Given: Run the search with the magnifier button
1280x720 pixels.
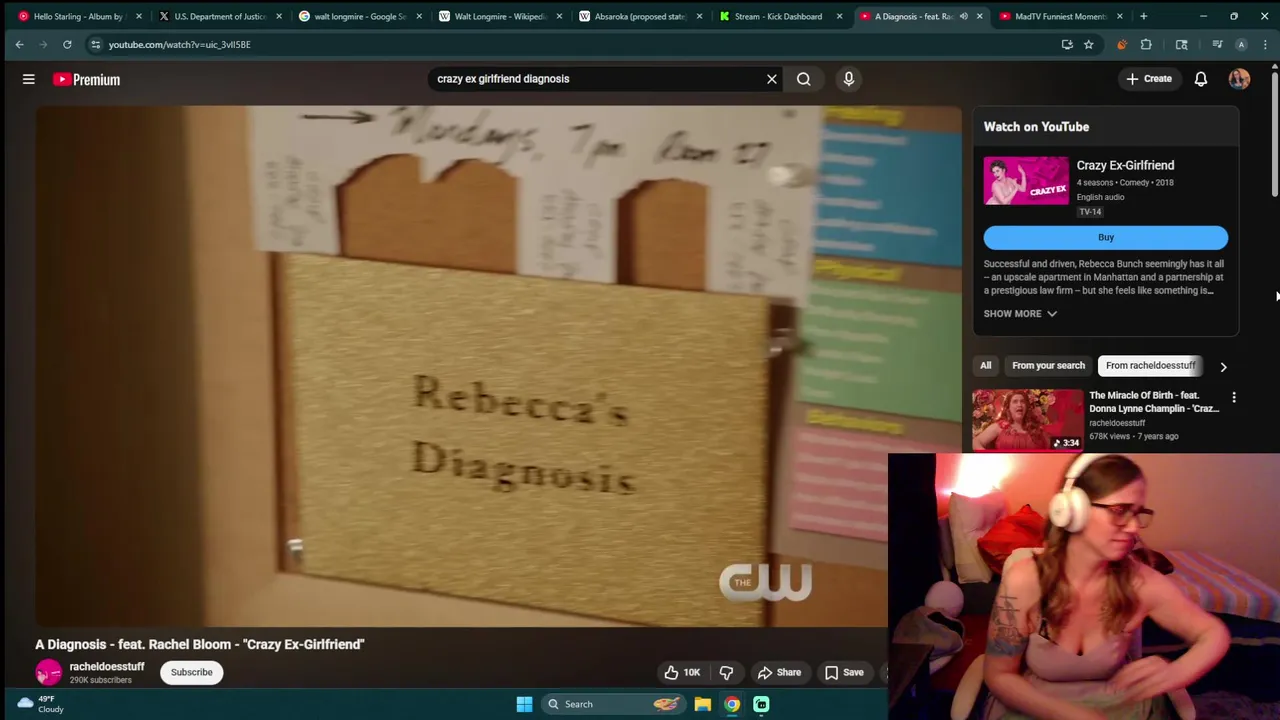Looking at the screenshot, I should click(x=804, y=79).
